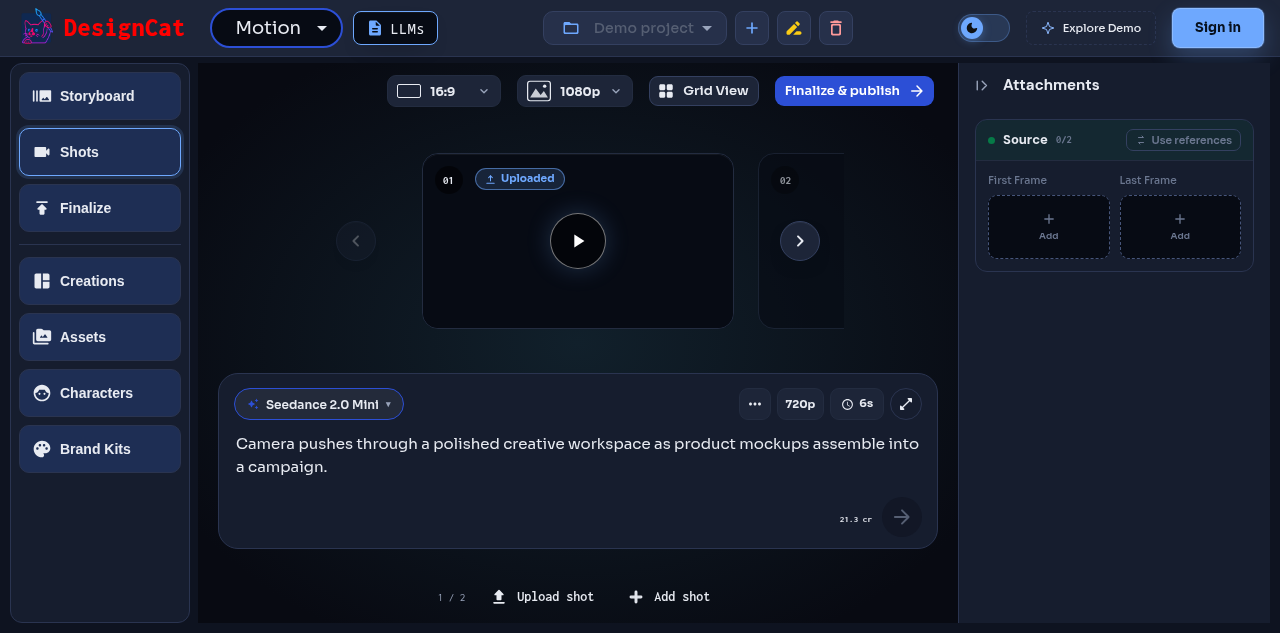
Task: Open the 1080p resolution dropdown
Action: pos(575,91)
